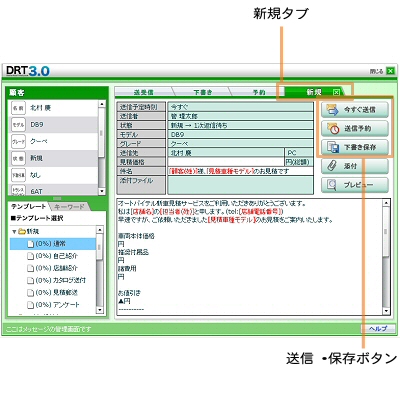
Task: Select the 新規 tab
Action: click(314, 92)
